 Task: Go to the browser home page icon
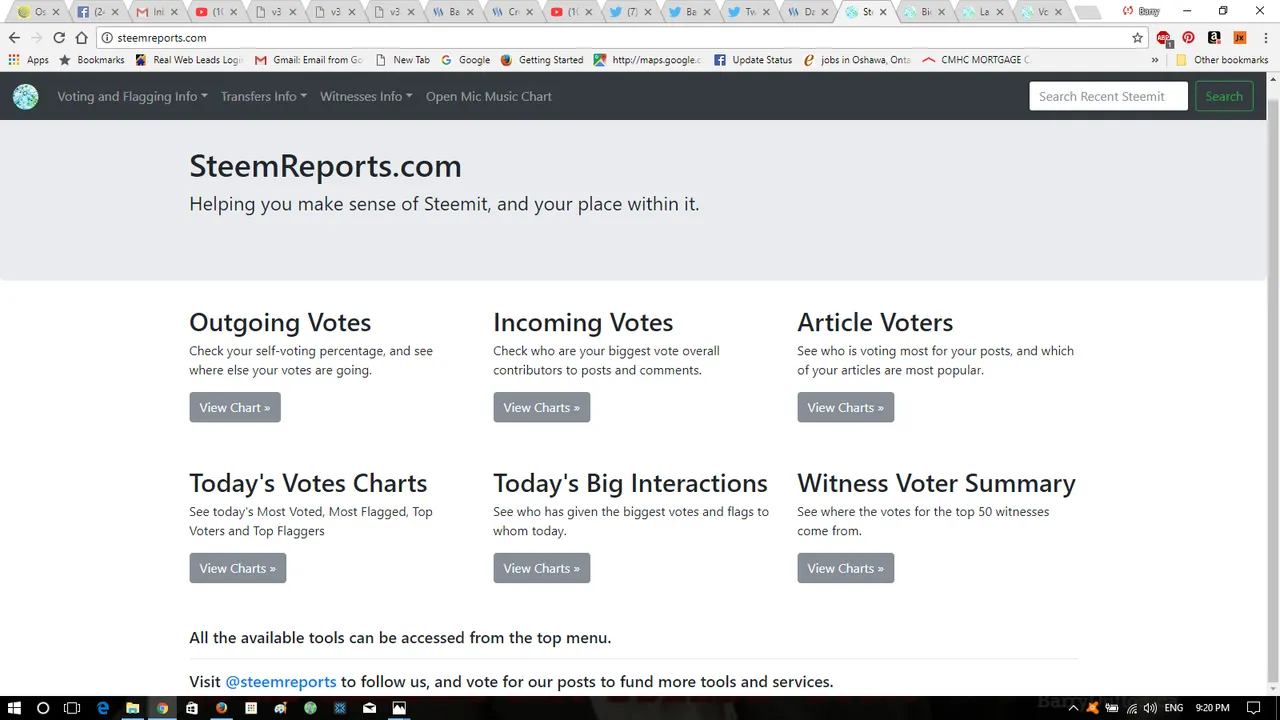tap(82, 38)
